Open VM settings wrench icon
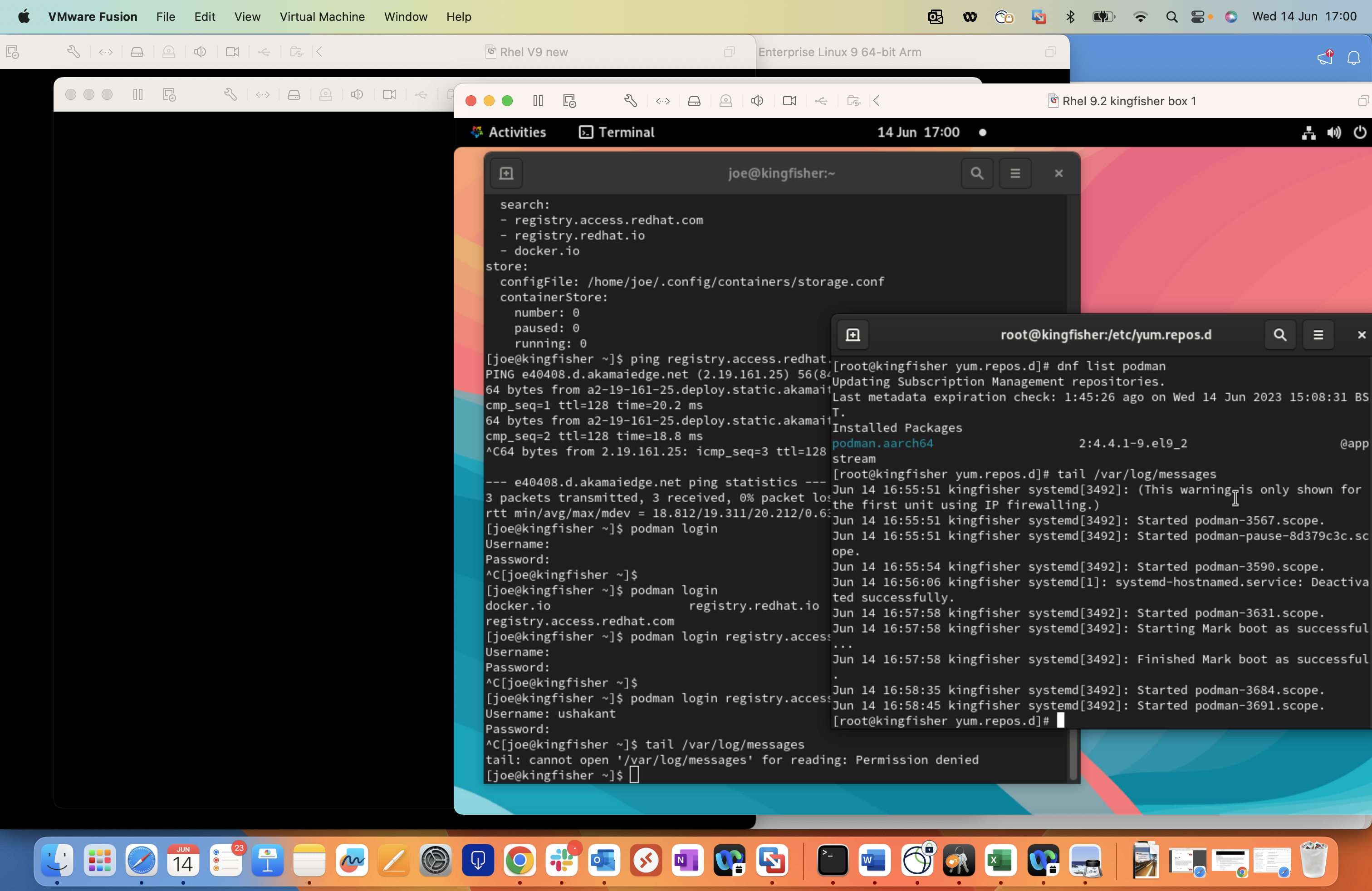This screenshot has width=1372, height=891. [x=631, y=101]
